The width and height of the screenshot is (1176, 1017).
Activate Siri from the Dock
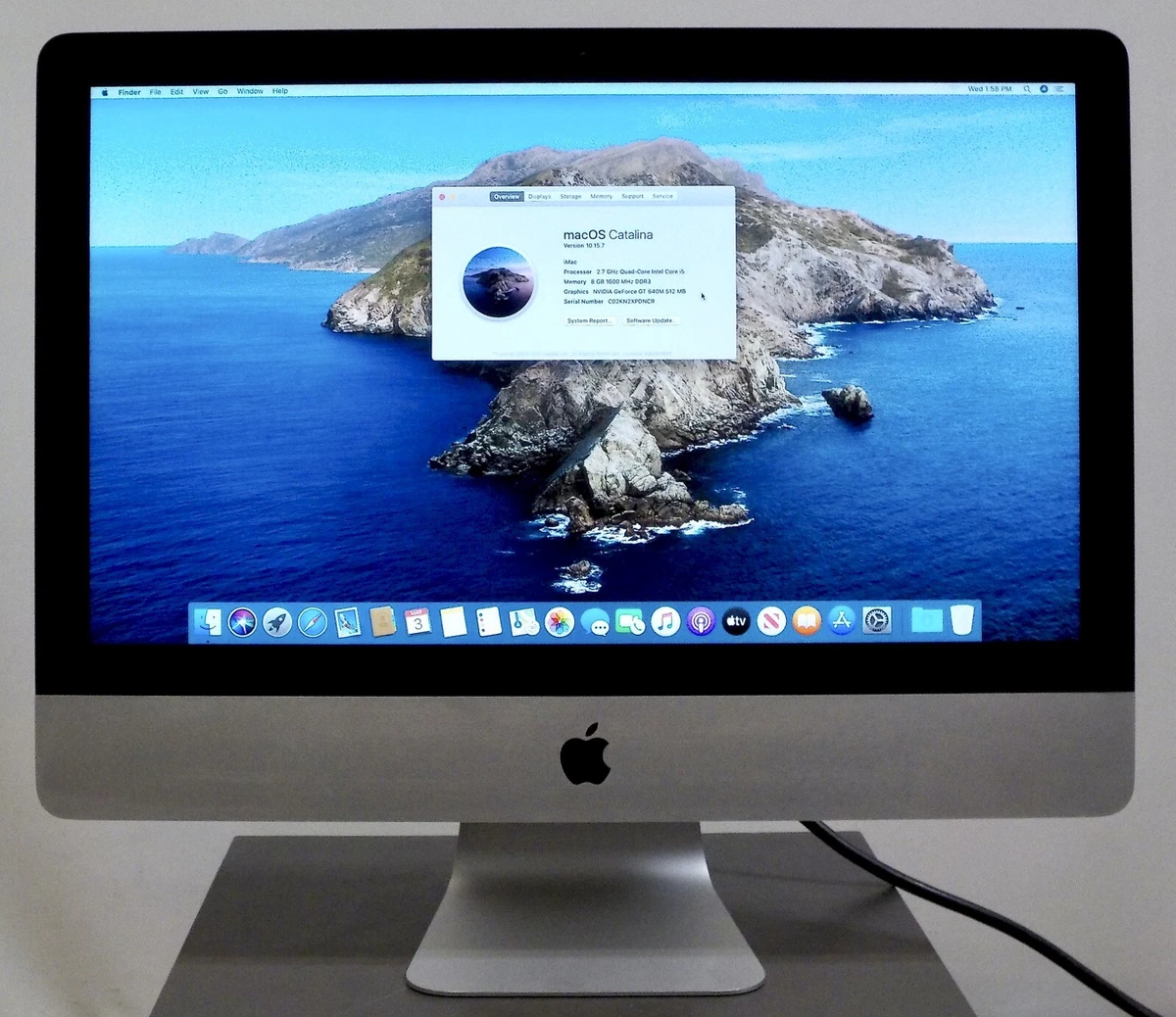pyautogui.click(x=240, y=620)
